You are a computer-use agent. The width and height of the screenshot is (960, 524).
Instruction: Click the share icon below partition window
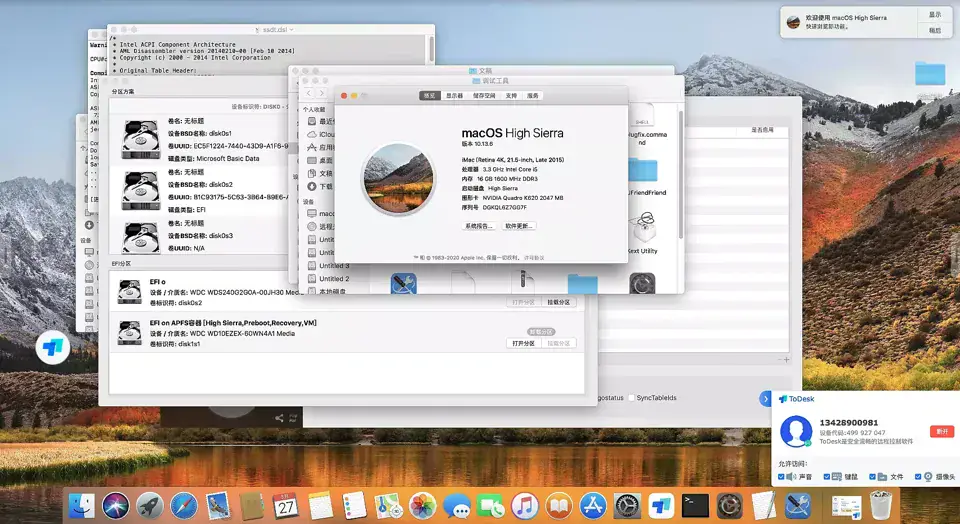pos(279,418)
